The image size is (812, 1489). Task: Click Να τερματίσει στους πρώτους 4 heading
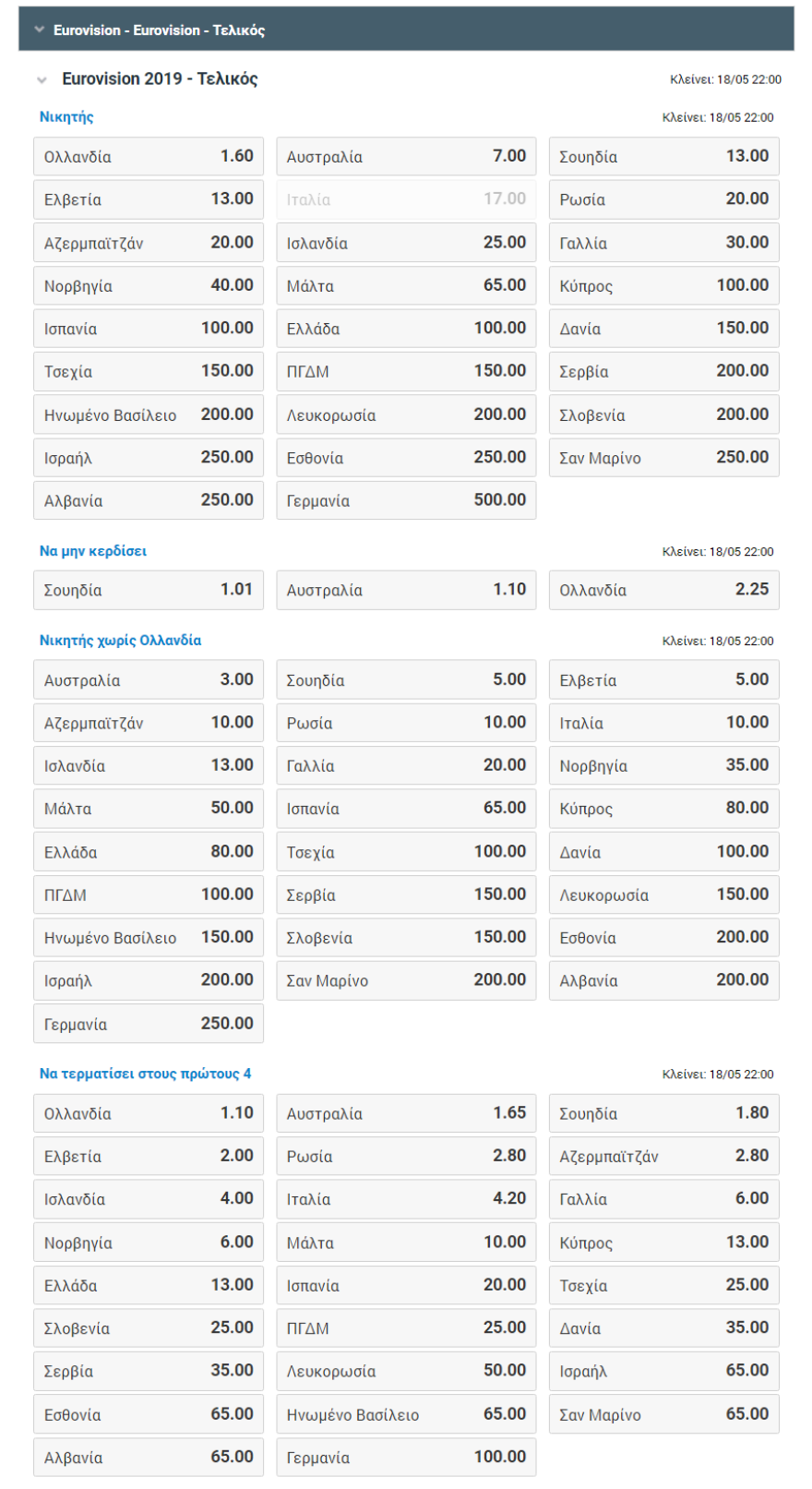point(145,1074)
